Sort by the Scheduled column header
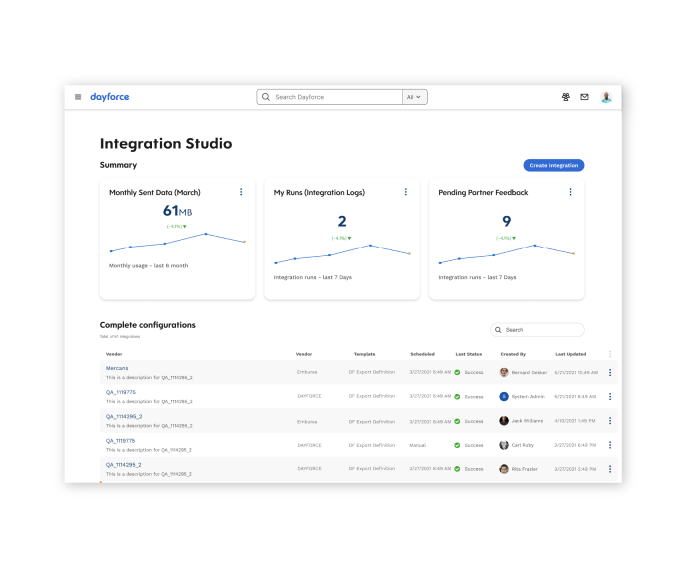 (x=423, y=354)
